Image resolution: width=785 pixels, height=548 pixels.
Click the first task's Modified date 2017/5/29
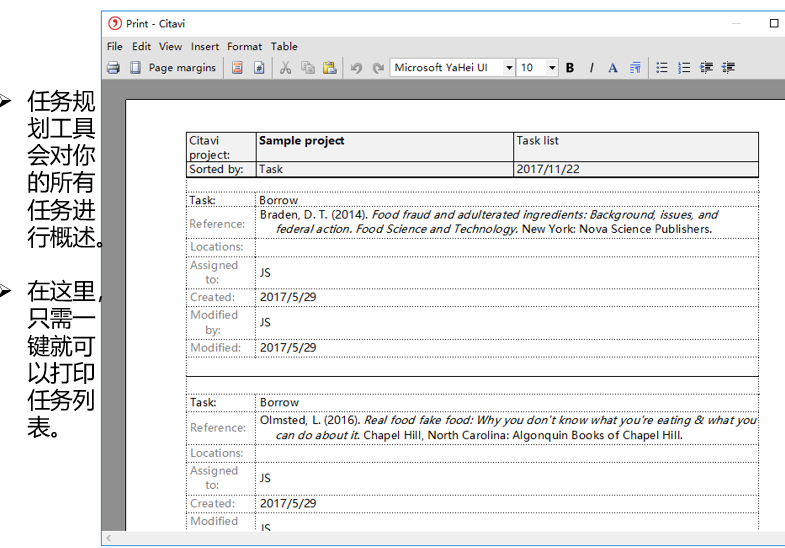click(288, 348)
